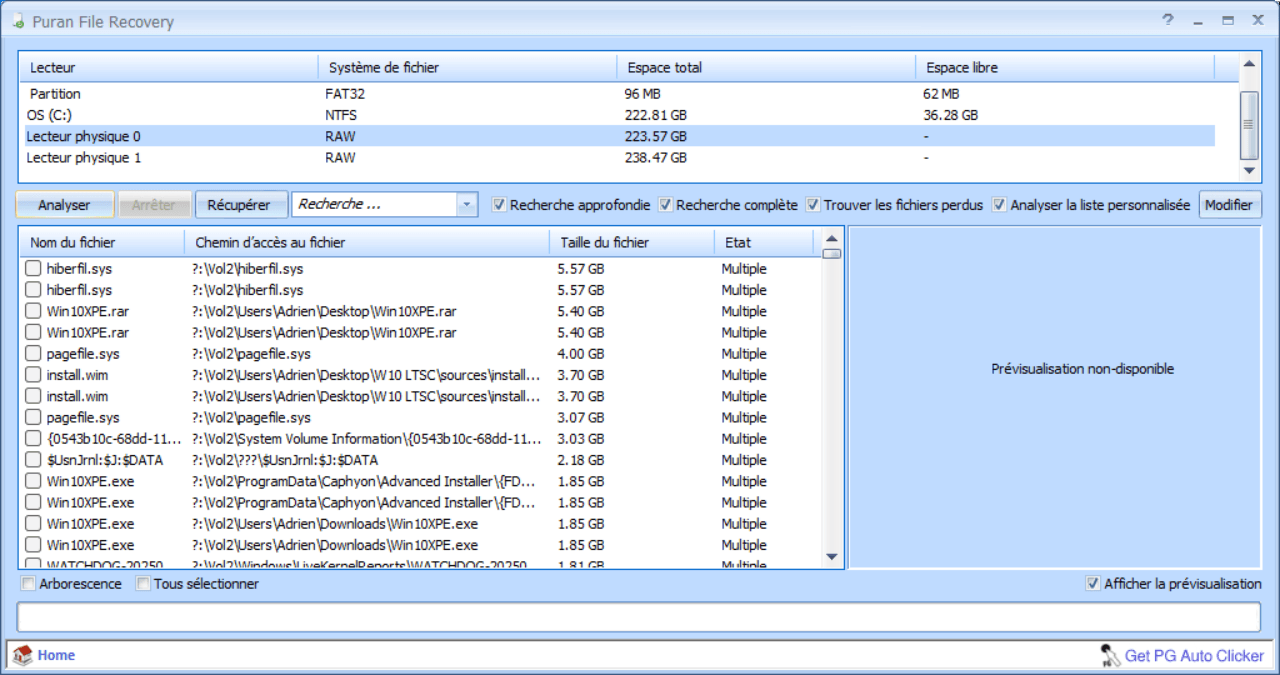This screenshot has width=1280, height=675.
Task: Check the first hiberfil.sys file checkbox
Action: point(33,269)
